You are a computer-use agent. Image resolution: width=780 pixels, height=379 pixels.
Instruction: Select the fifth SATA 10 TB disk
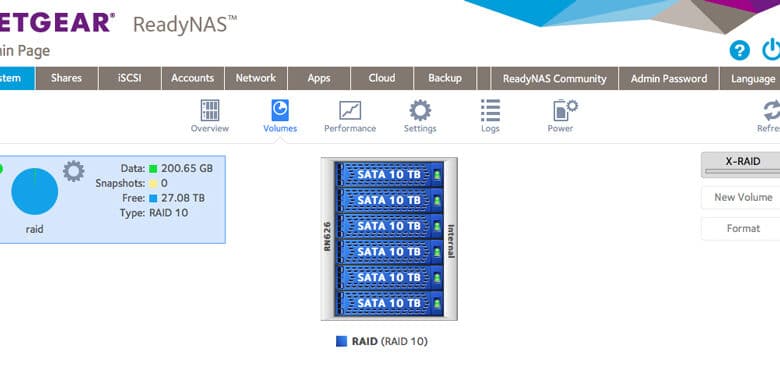point(389,277)
